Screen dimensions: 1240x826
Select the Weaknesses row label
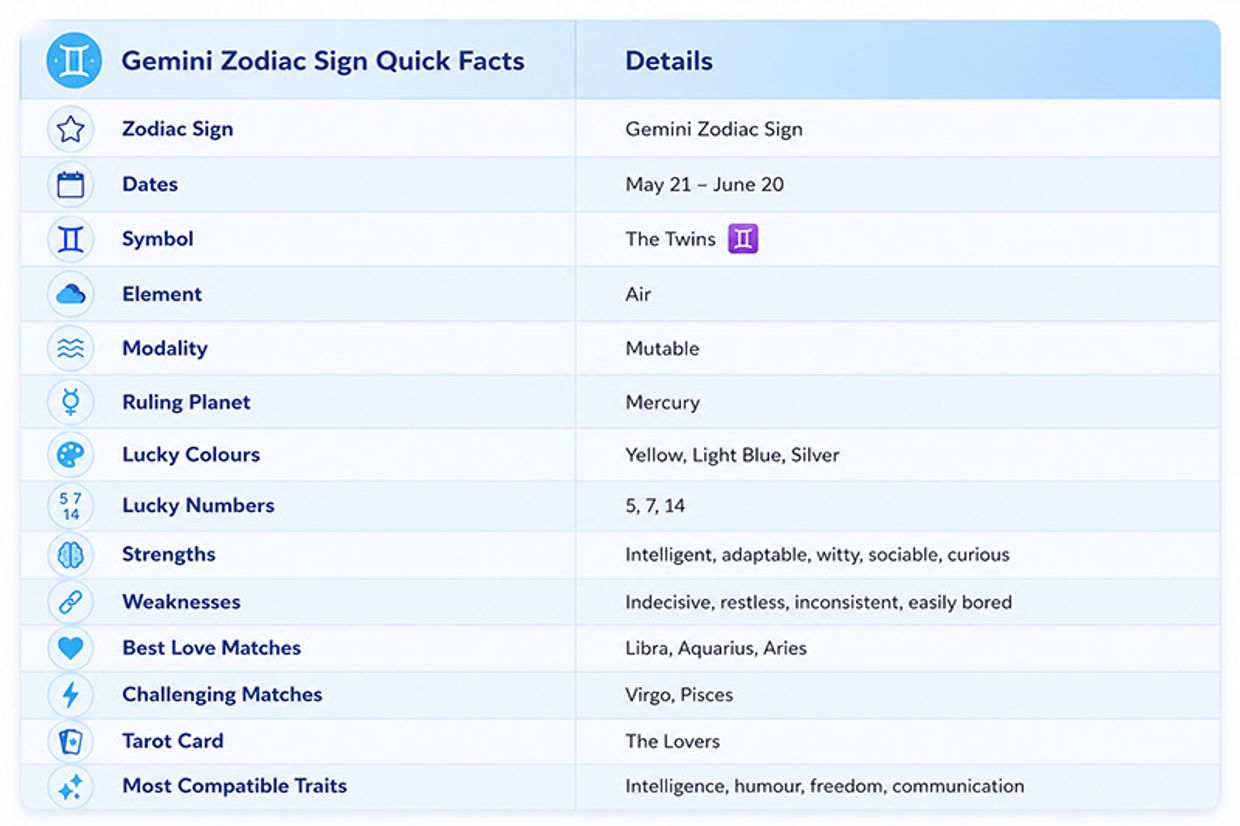[181, 602]
